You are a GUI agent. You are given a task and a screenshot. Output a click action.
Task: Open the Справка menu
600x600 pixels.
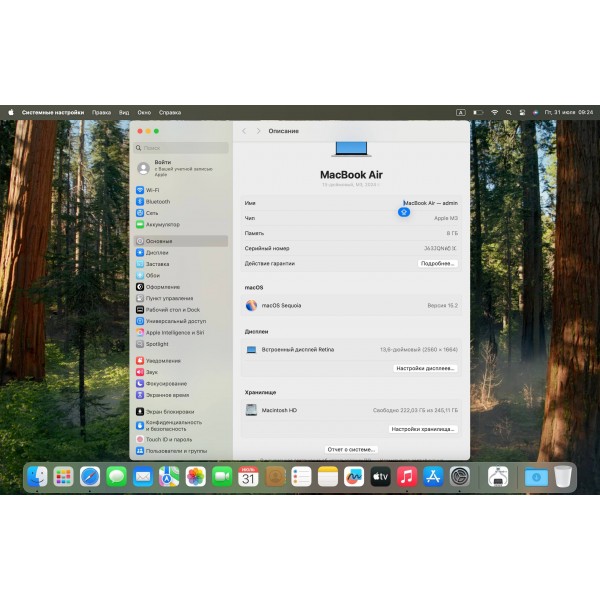pos(170,112)
